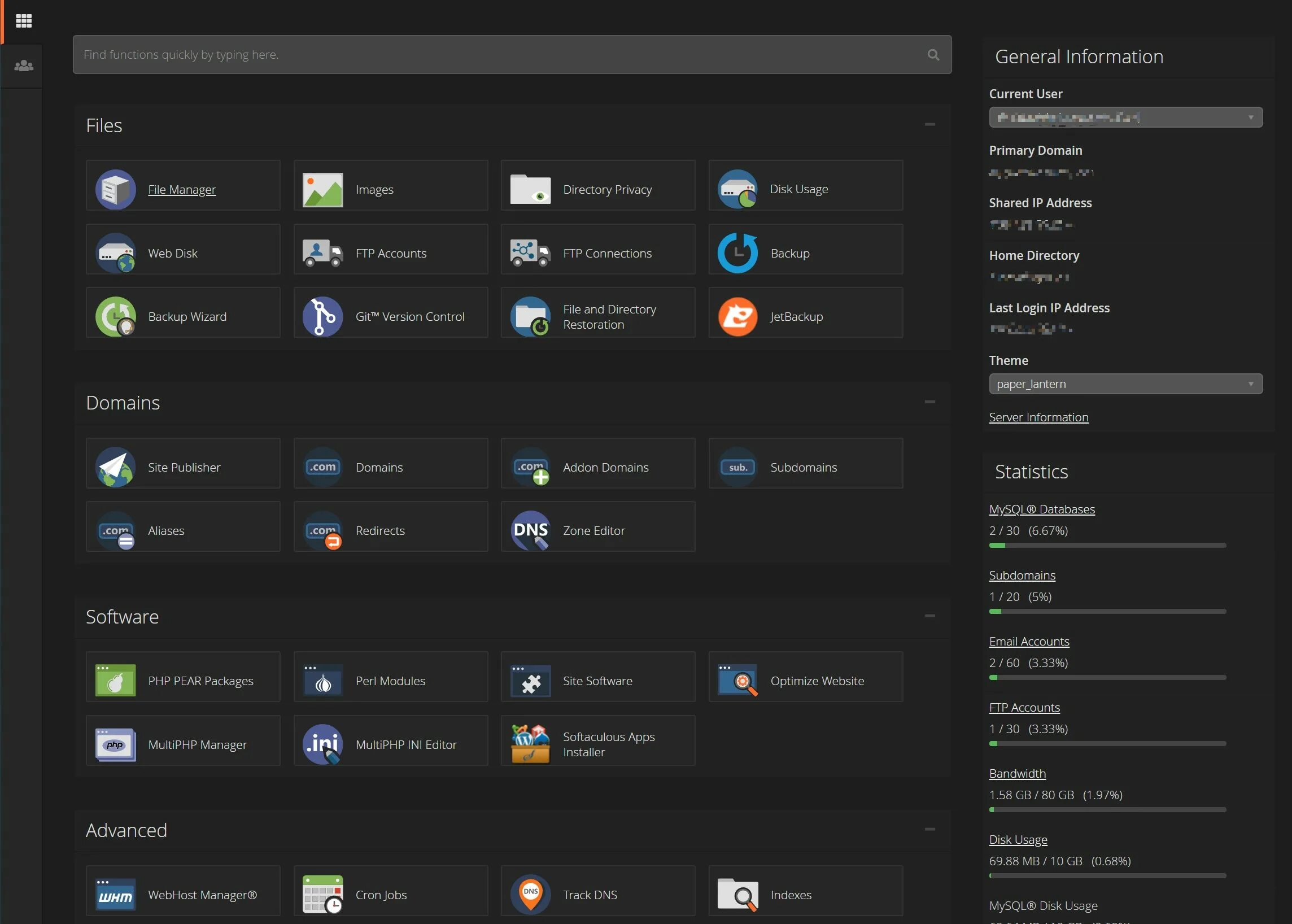This screenshot has width=1292, height=924.
Task: Collapse the Software section
Action: (928, 616)
